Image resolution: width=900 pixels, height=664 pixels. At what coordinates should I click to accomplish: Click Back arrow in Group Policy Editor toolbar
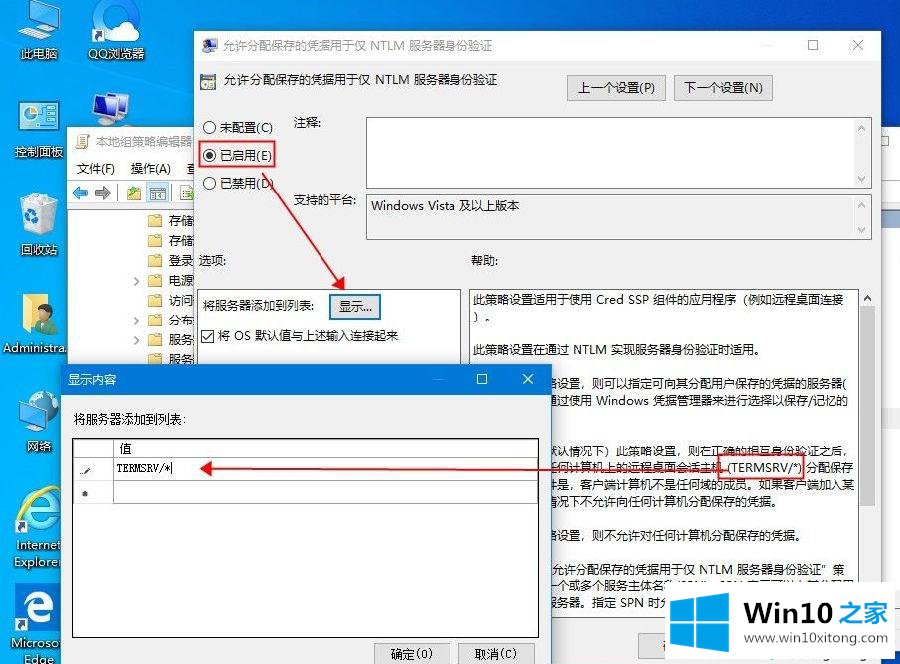tap(80, 193)
